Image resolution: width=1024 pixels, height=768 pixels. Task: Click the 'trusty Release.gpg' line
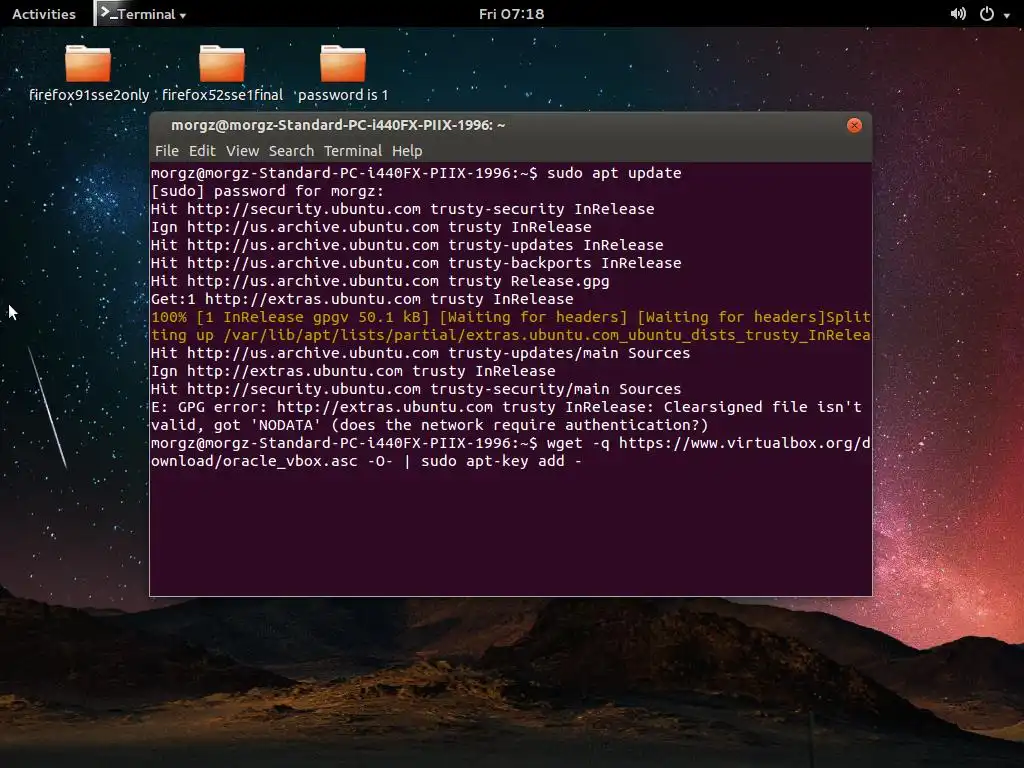tap(380, 281)
